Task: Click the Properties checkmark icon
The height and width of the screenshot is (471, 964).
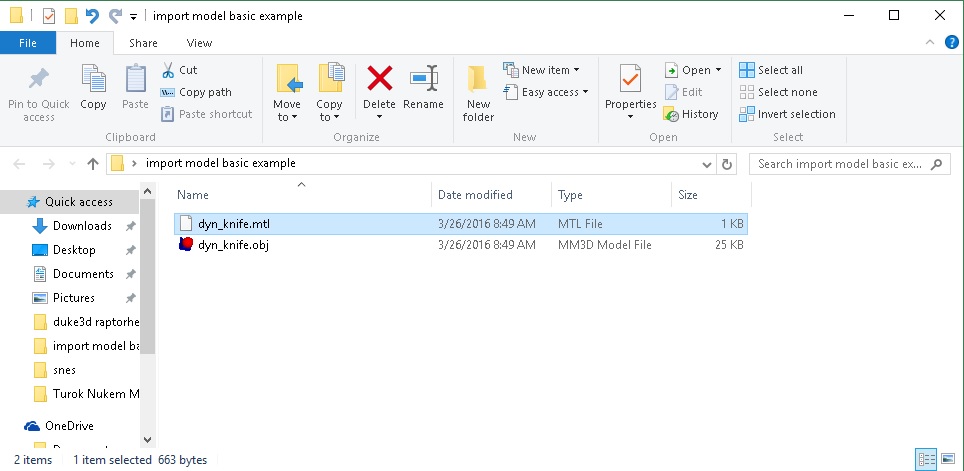Action: [630, 79]
